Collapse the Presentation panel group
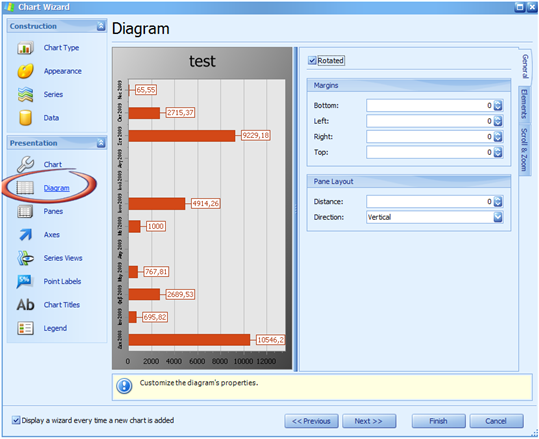 (101, 143)
